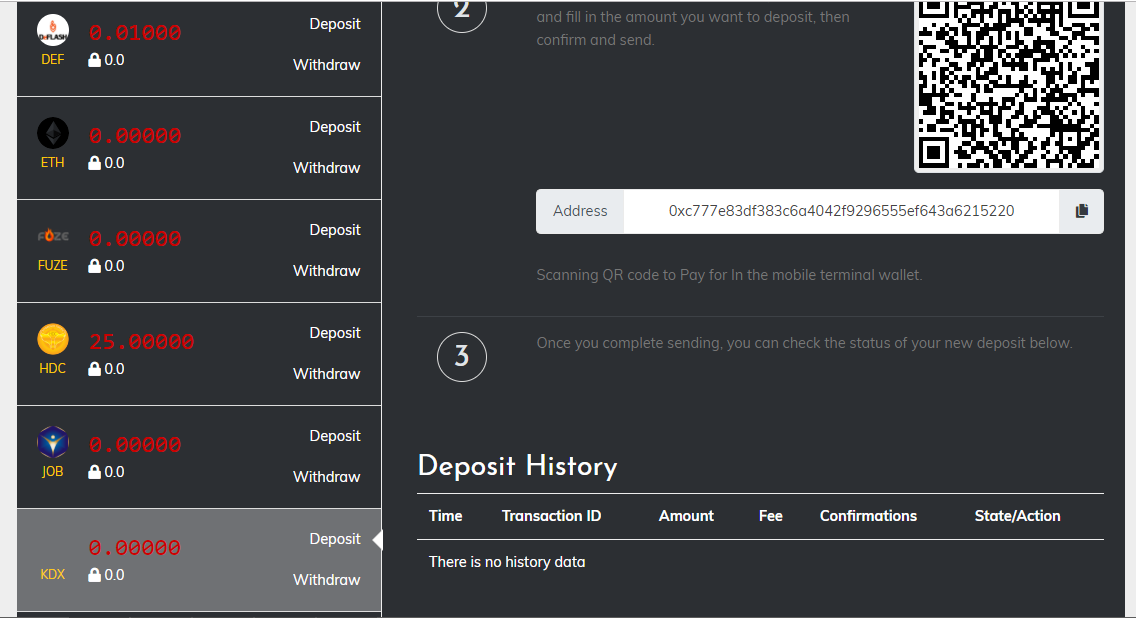
Task: Select the JOB ticker label
Action: coord(53,472)
